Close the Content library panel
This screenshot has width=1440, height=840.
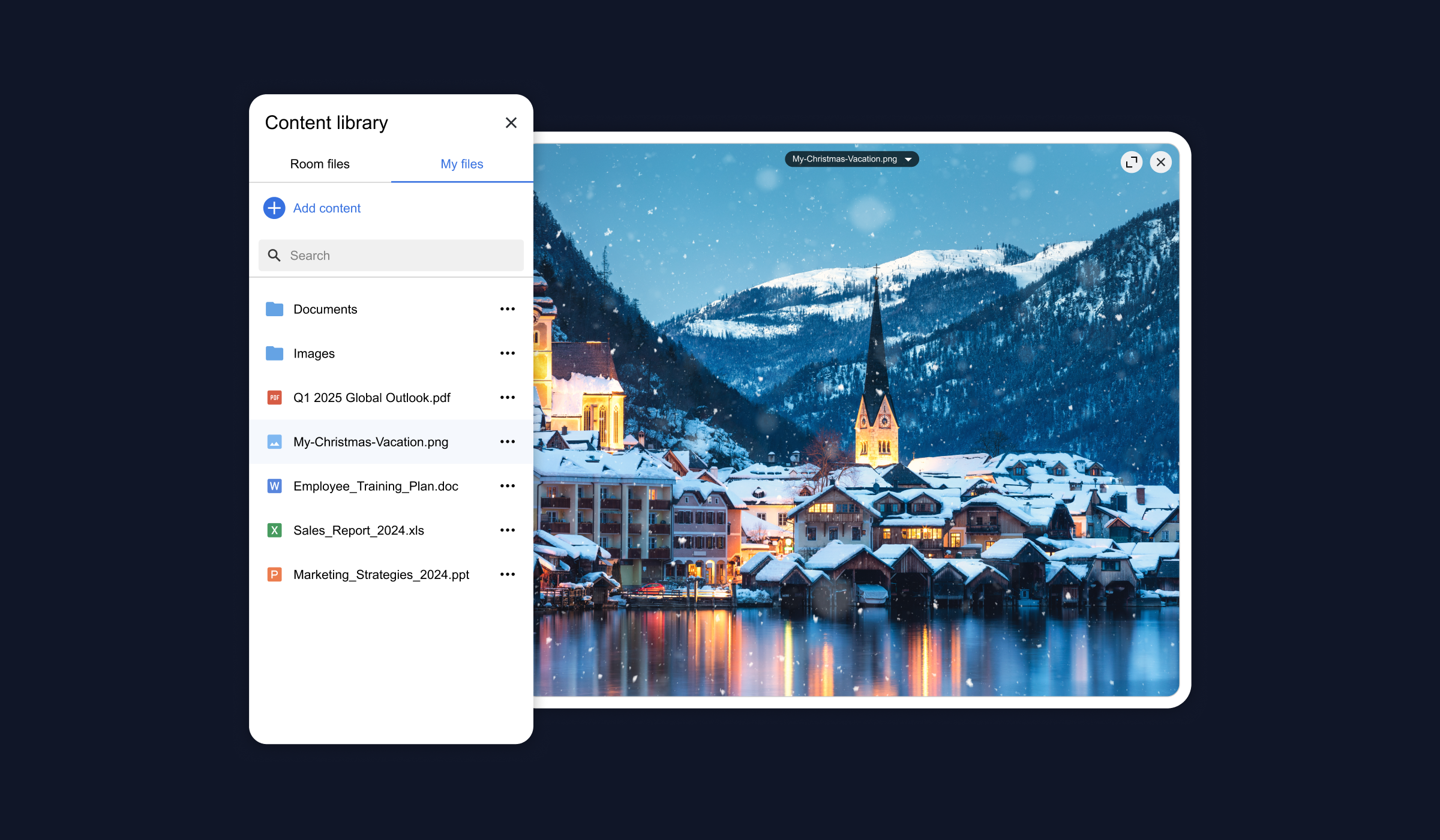pos(511,123)
